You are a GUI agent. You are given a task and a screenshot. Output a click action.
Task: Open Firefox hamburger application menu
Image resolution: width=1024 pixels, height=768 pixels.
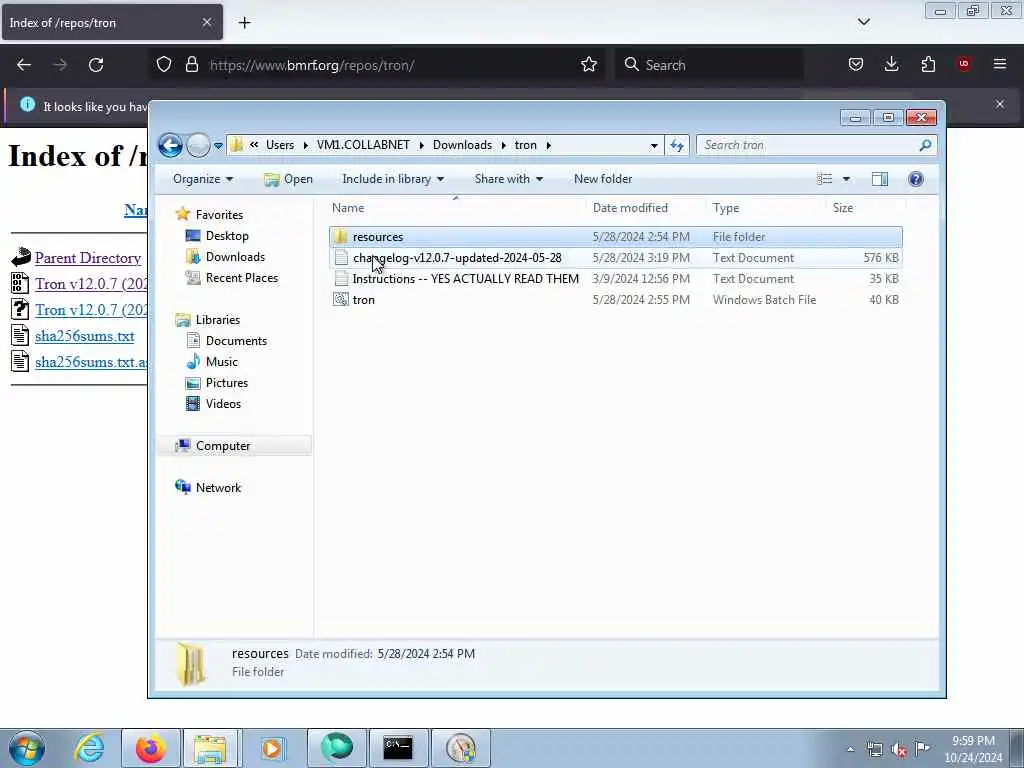point(1000,65)
